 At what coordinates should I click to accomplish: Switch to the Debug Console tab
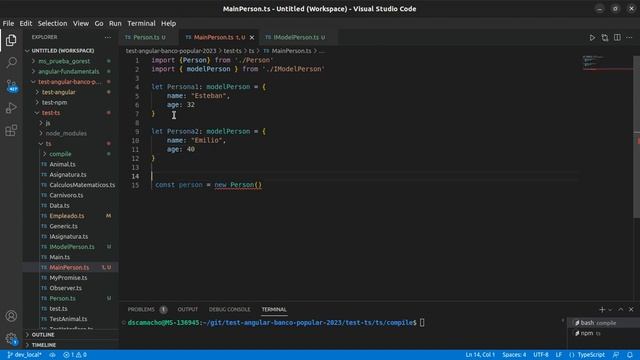pyautogui.click(x=229, y=309)
